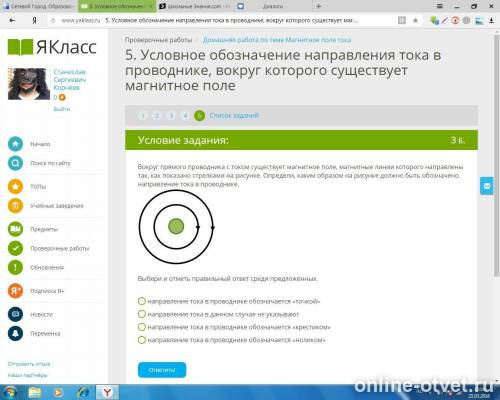Open the Наши партнёры link
The height and width of the screenshot is (400, 500).
(x=27, y=375)
